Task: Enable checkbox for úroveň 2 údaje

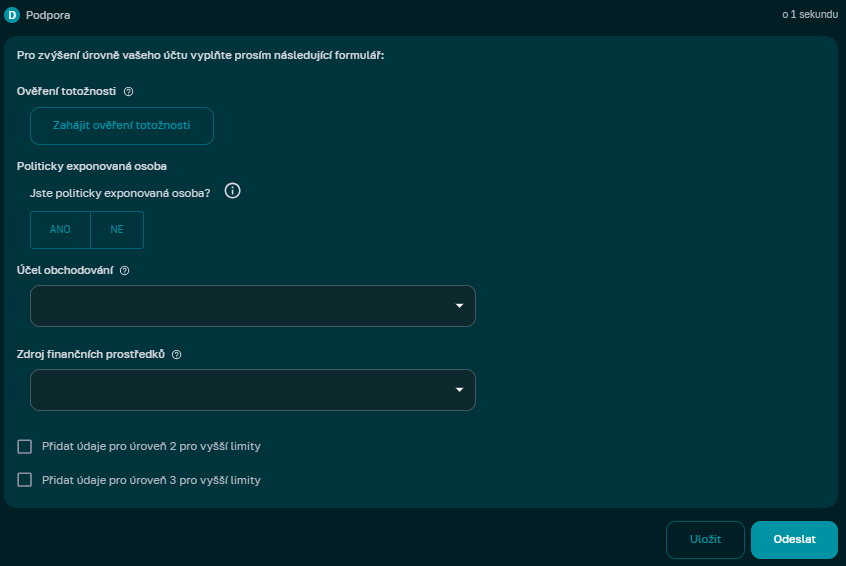Action: click(x=25, y=446)
